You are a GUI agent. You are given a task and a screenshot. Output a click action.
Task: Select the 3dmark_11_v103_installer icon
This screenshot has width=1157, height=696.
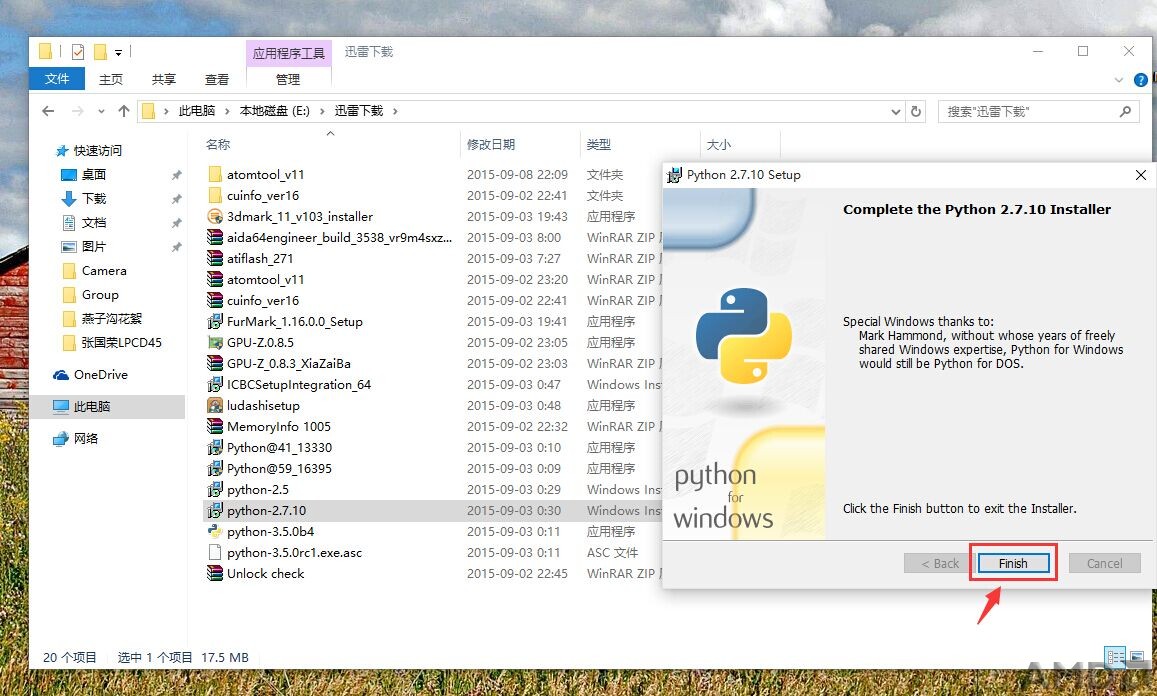[x=215, y=216]
